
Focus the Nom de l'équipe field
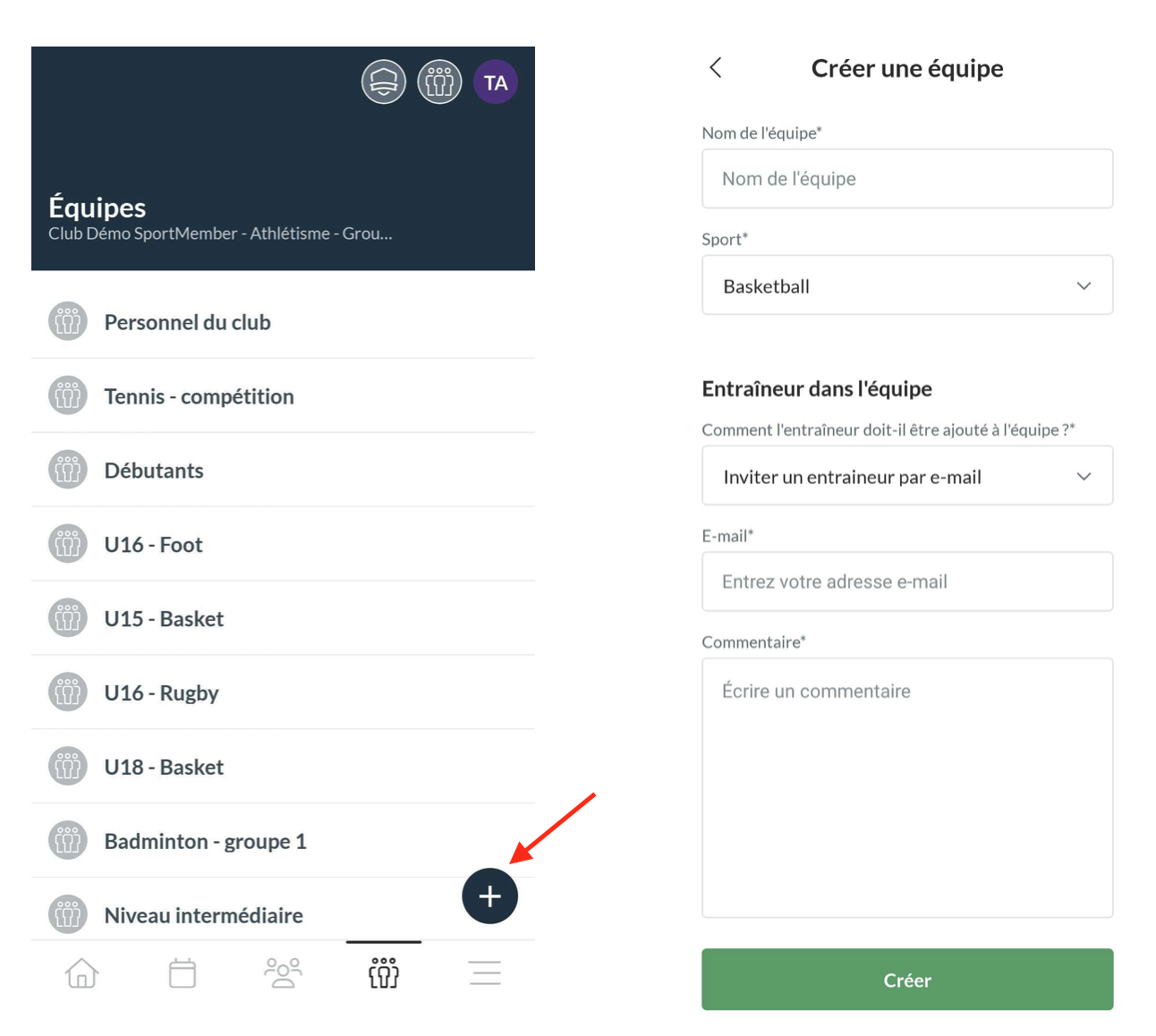tap(907, 179)
